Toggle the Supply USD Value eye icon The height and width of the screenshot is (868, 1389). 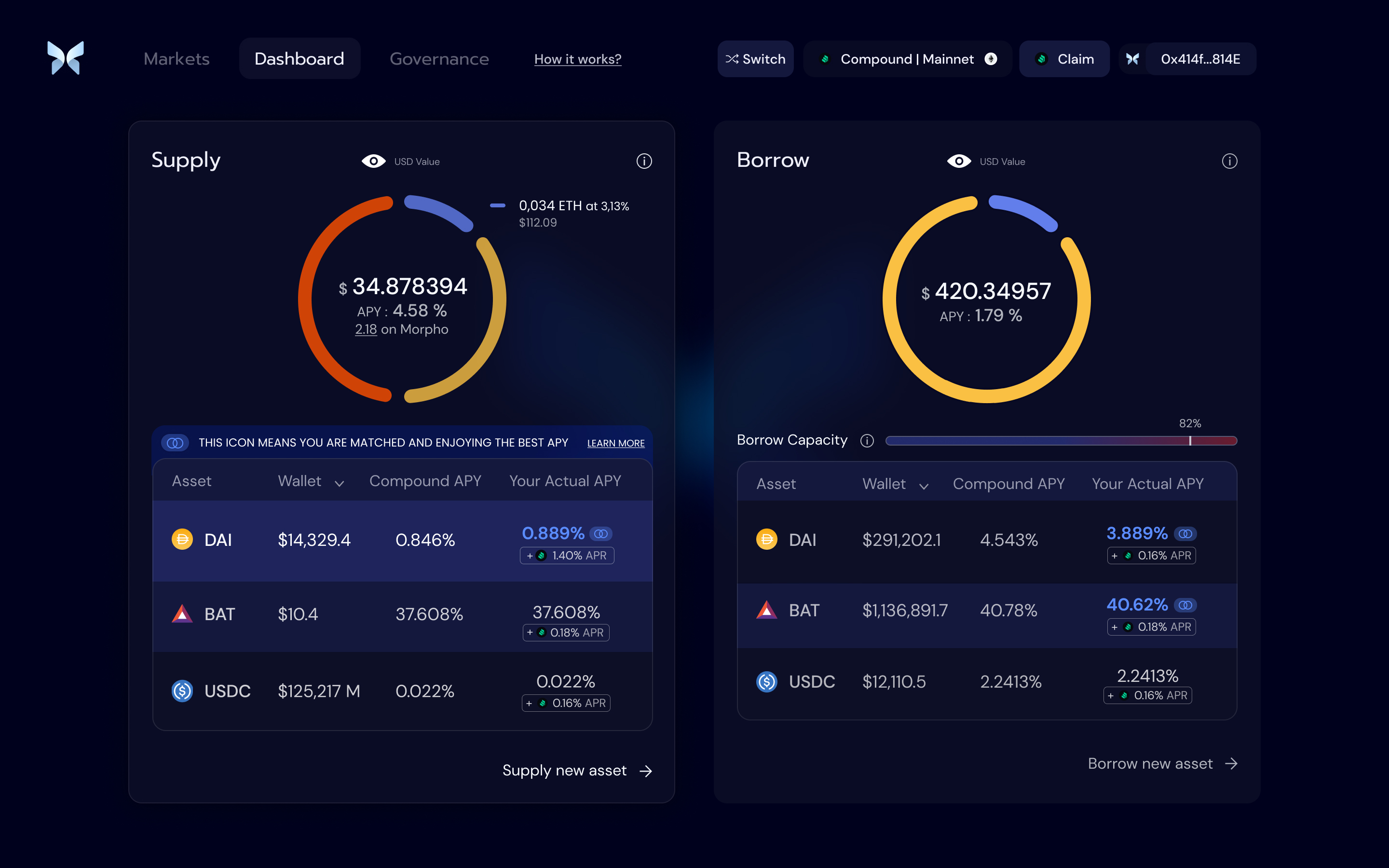[374, 162]
